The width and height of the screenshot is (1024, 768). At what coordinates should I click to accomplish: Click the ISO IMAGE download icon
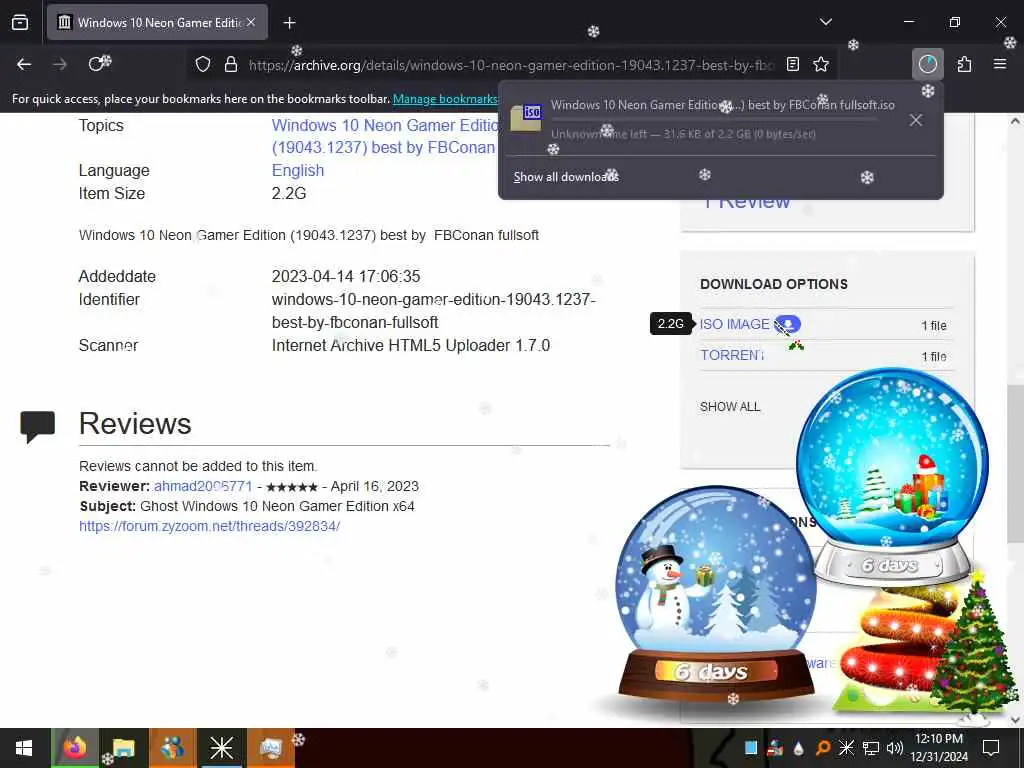pyautogui.click(x=788, y=324)
